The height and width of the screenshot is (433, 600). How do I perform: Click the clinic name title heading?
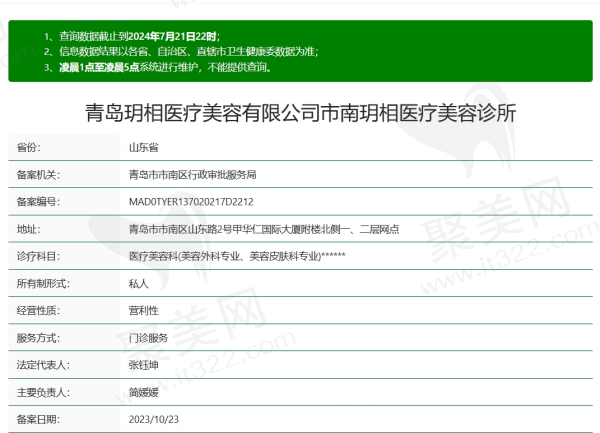[x=300, y=113]
